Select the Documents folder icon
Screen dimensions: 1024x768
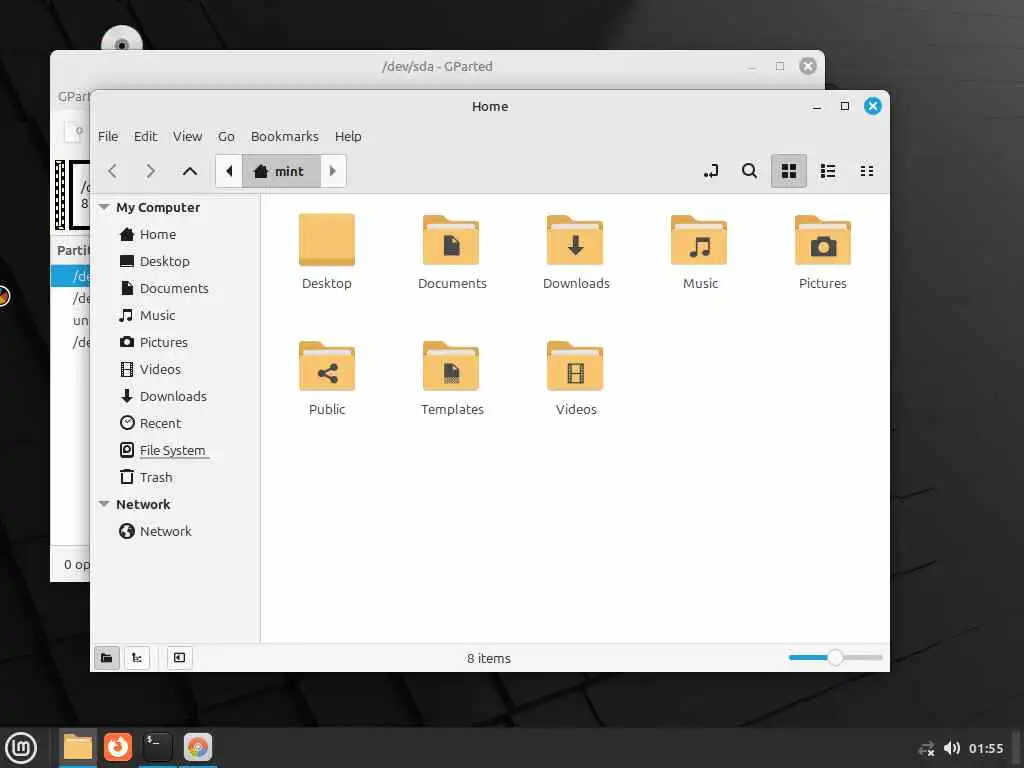[x=451, y=240]
